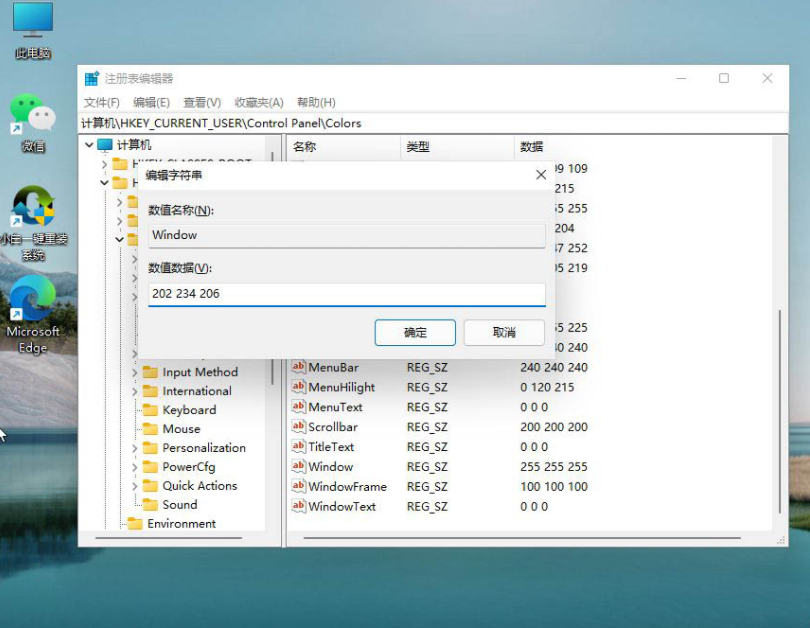Minimize the Registry Editor window
Screen dimensions: 810x628
click(681, 78)
